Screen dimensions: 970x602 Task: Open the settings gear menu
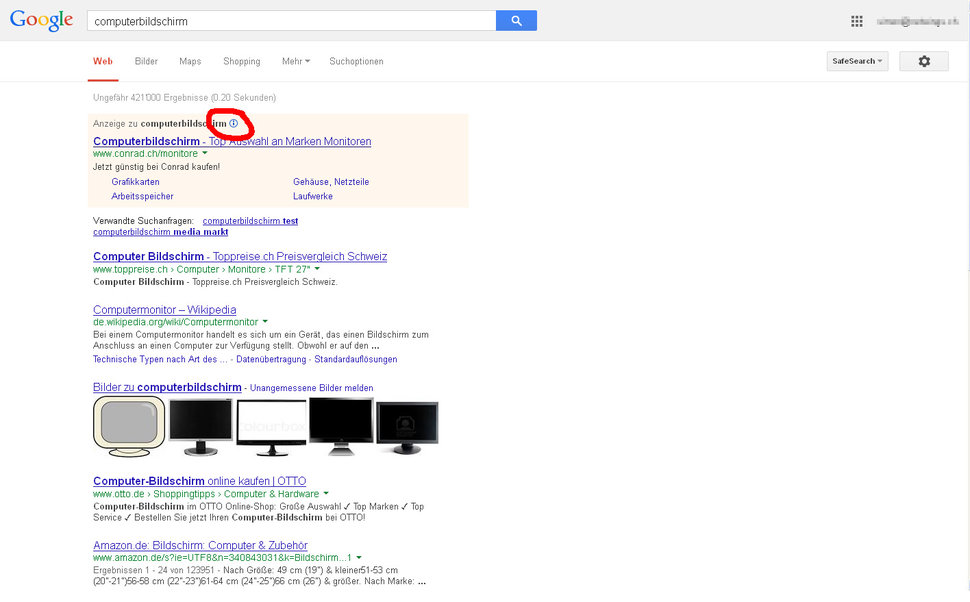(x=923, y=62)
